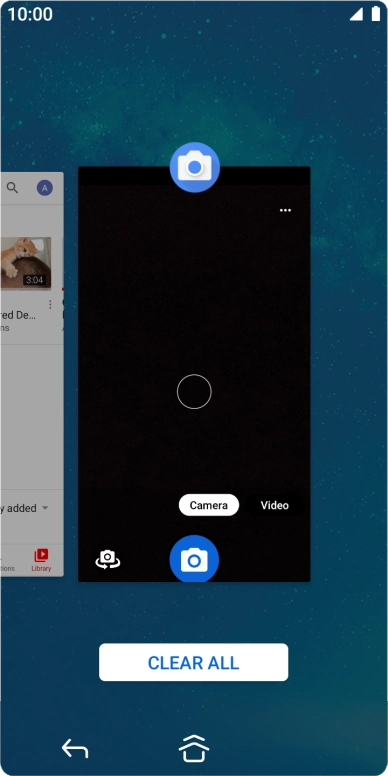Tap the focus circle in the camera preview
Screen dimensions: 388x776
pos(194,391)
